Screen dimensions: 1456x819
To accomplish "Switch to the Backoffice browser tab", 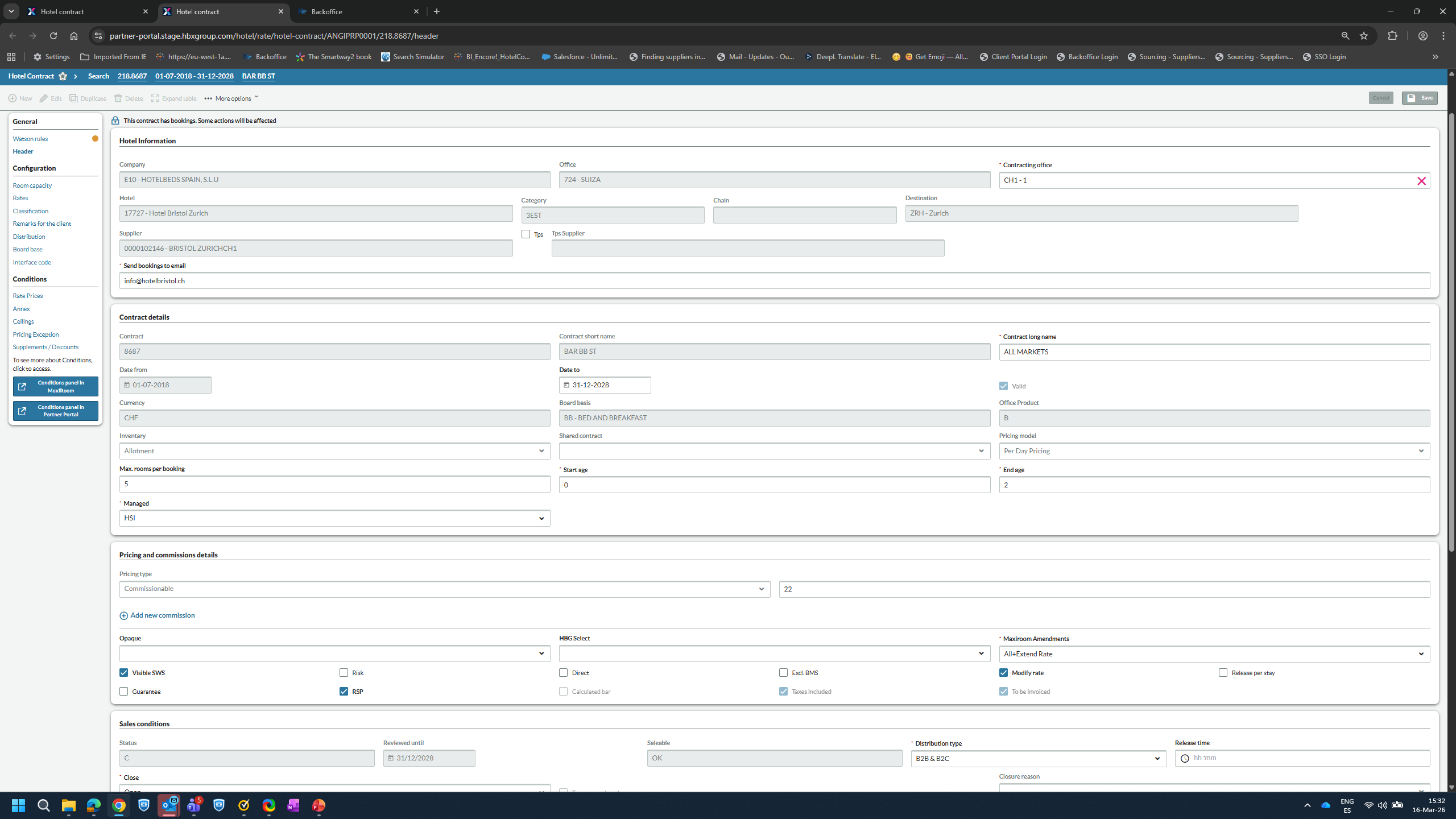I will point(358,11).
